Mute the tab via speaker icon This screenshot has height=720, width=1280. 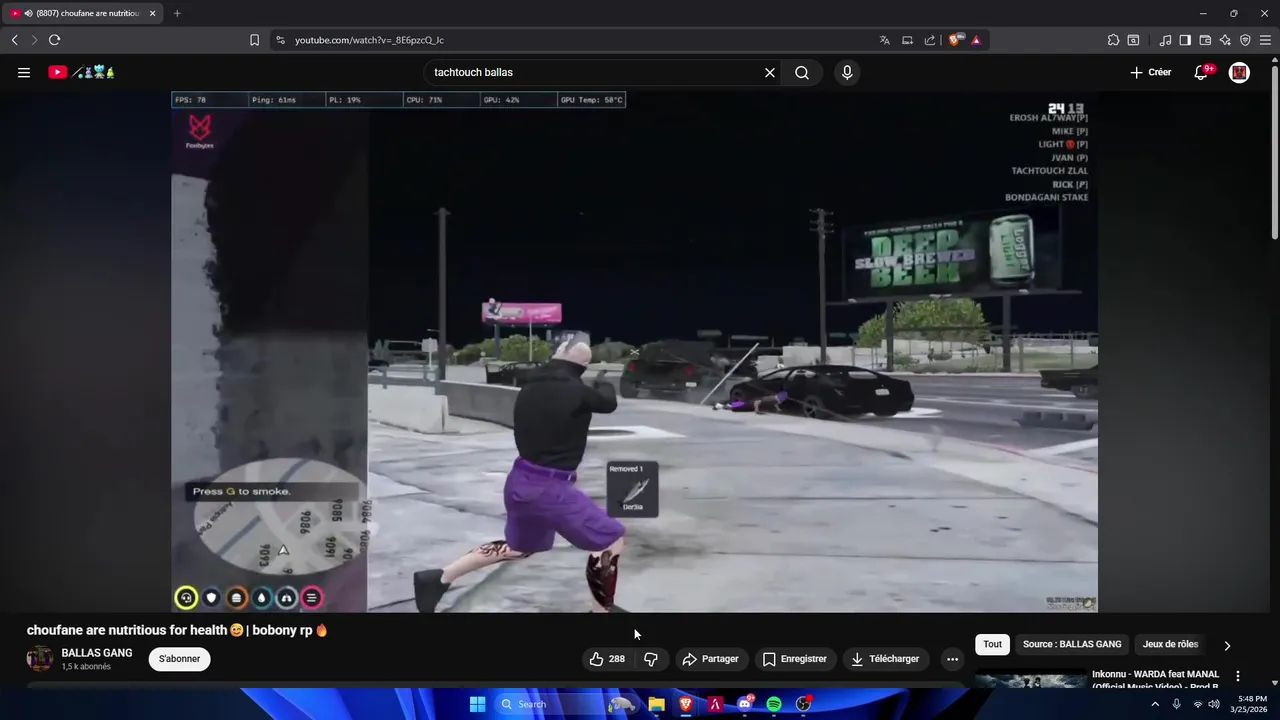click(x=27, y=13)
